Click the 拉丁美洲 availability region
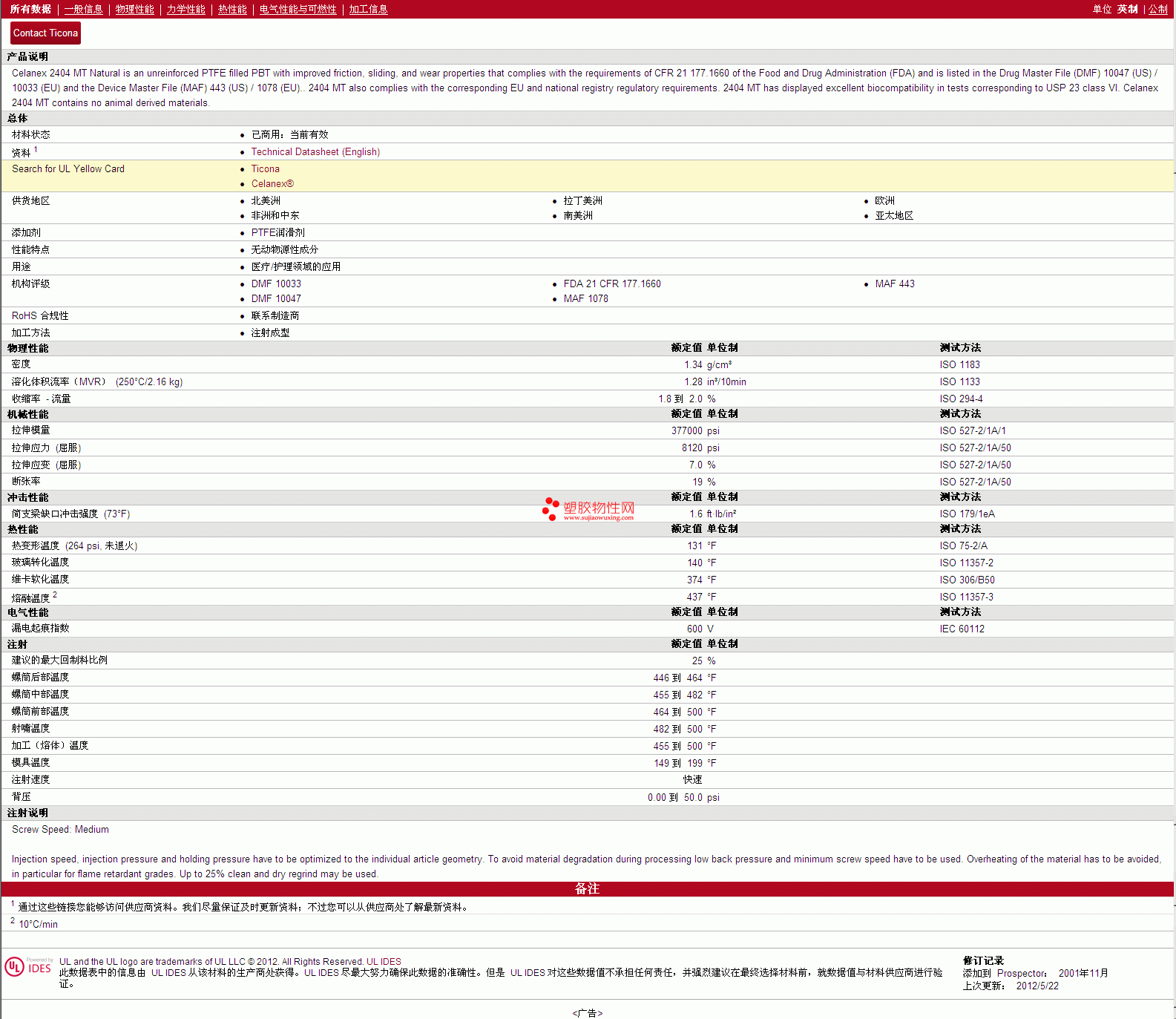The image size is (1176, 1019). 582,200
